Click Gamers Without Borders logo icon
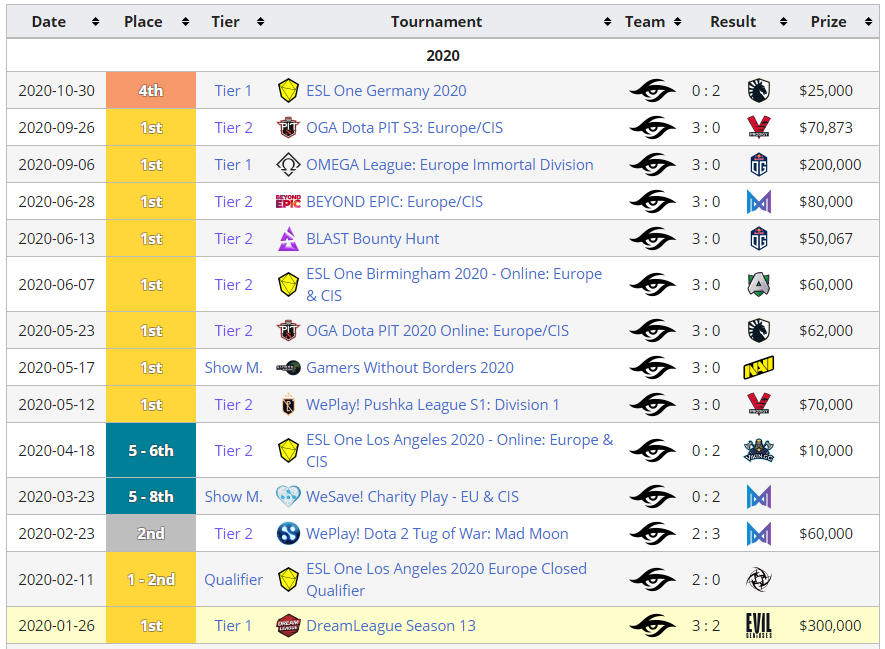 [288, 368]
